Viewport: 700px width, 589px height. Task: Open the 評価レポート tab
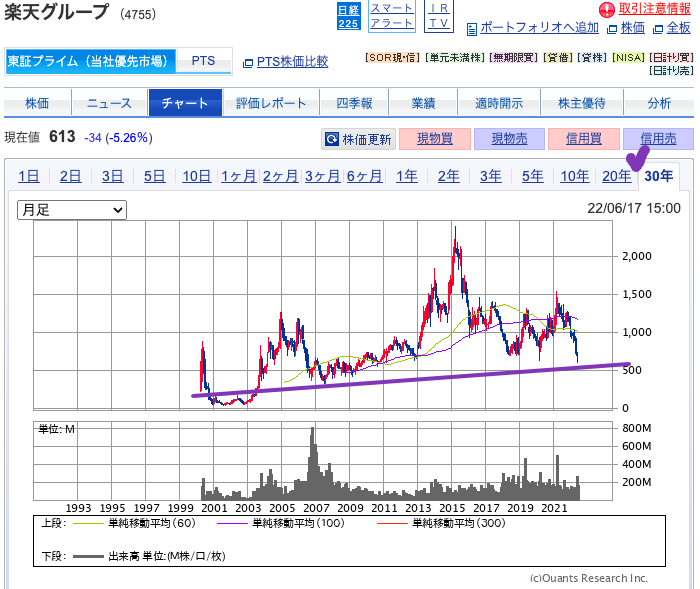pos(271,103)
